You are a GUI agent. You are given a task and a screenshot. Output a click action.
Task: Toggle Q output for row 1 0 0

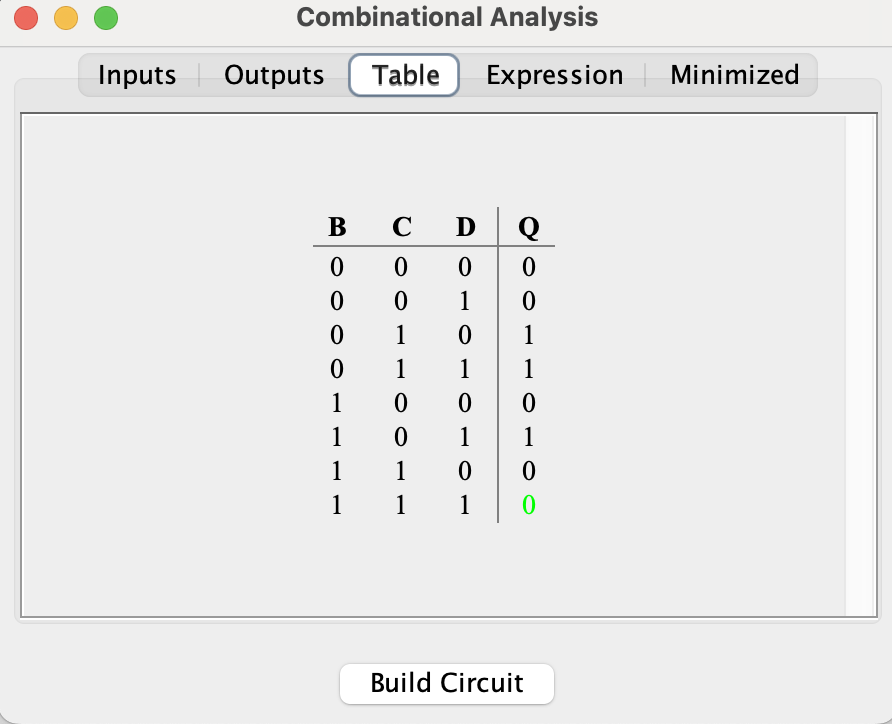click(x=529, y=403)
